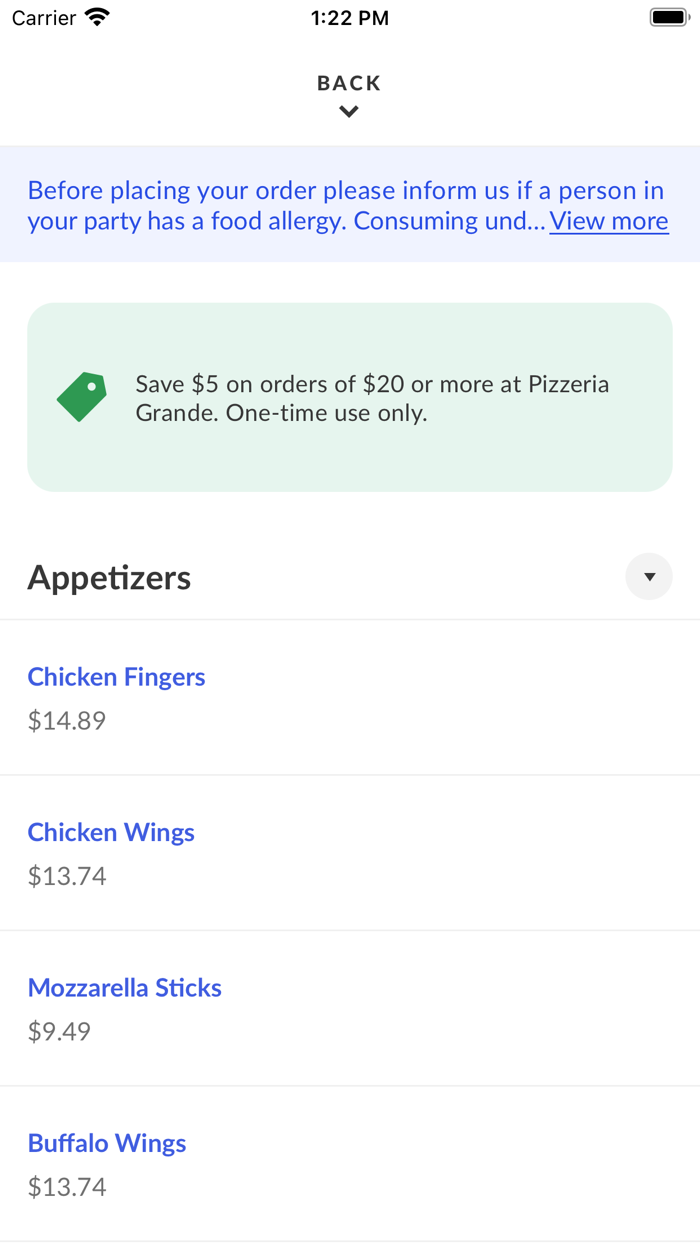
Task: Tap the BACK menu label
Action: [348, 83]
